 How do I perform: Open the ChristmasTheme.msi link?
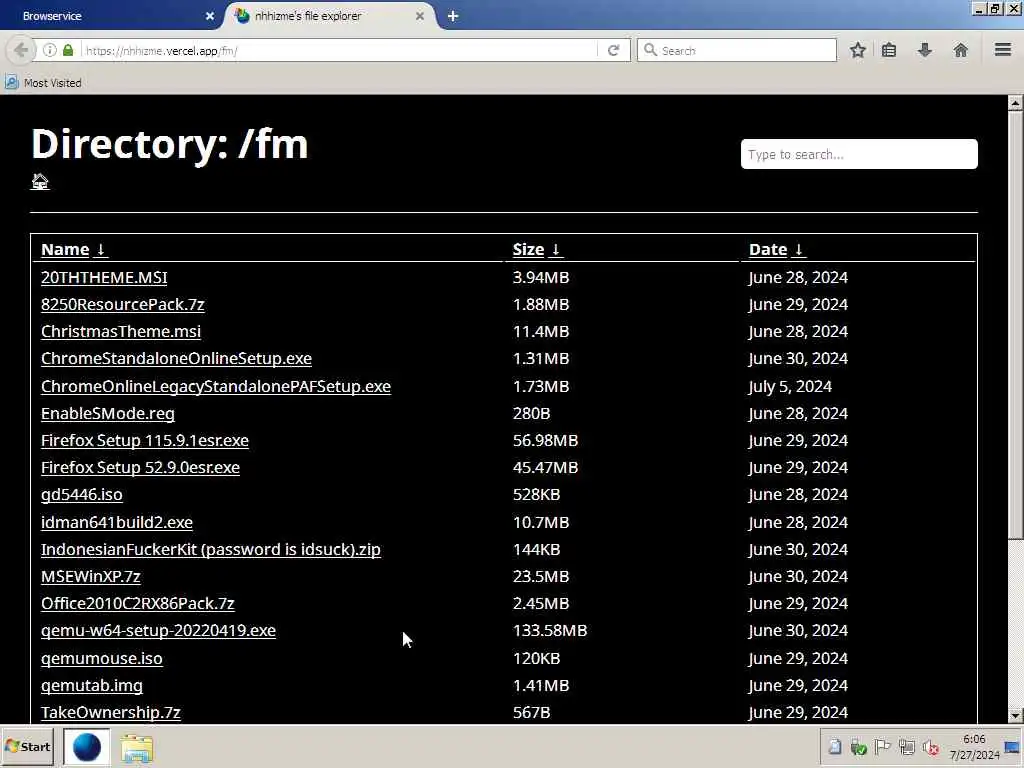121,332
